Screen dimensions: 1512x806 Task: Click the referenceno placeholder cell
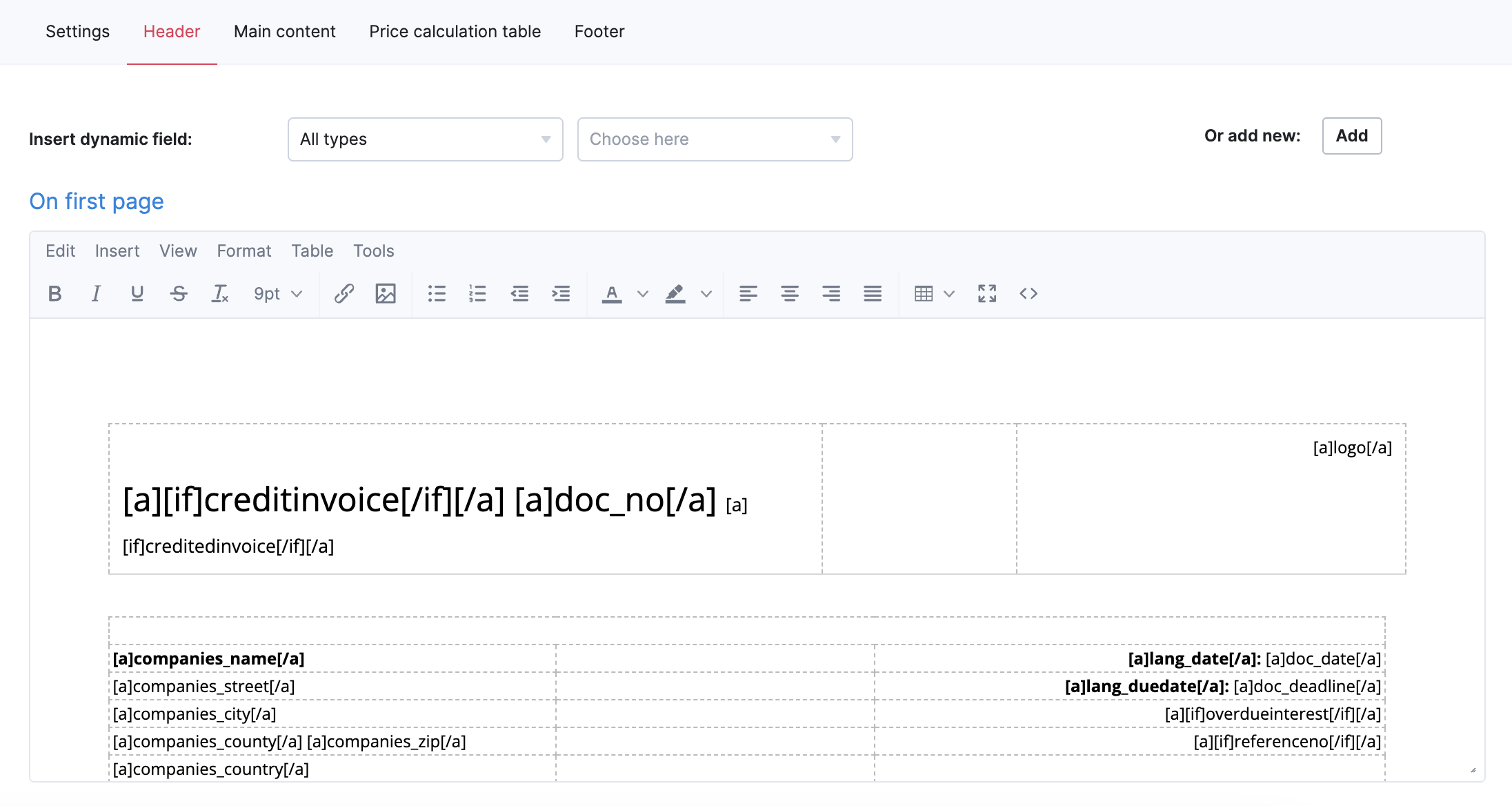[1129, 742]
